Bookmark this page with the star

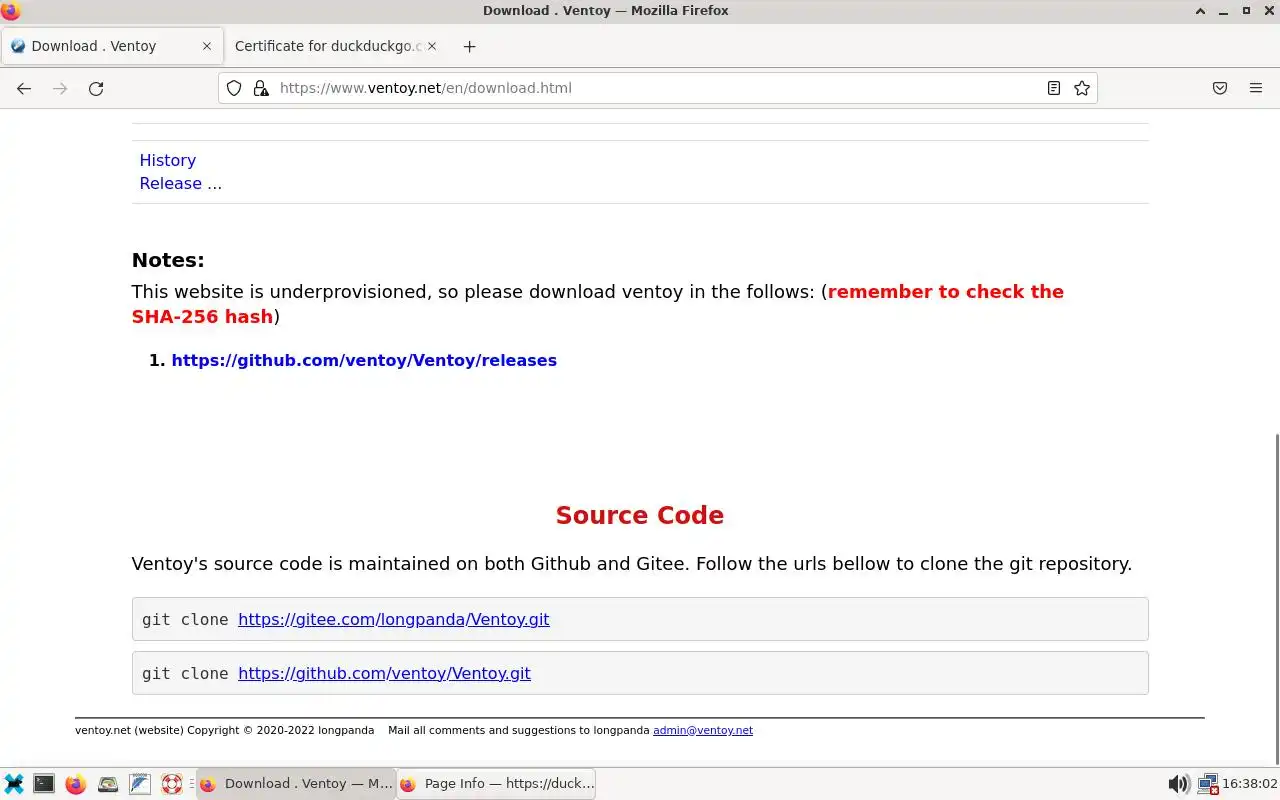(x=1081, y=88)
